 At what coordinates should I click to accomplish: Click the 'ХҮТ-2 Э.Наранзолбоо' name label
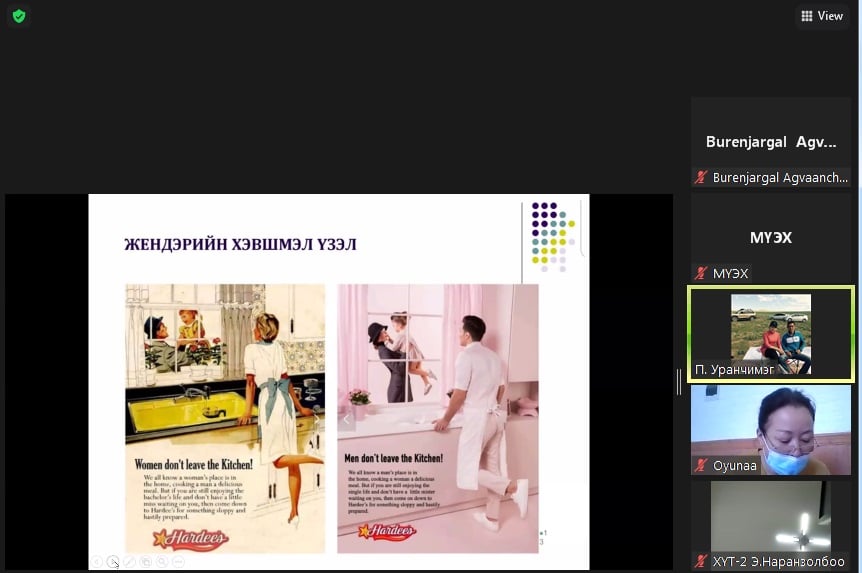[778, 561]
